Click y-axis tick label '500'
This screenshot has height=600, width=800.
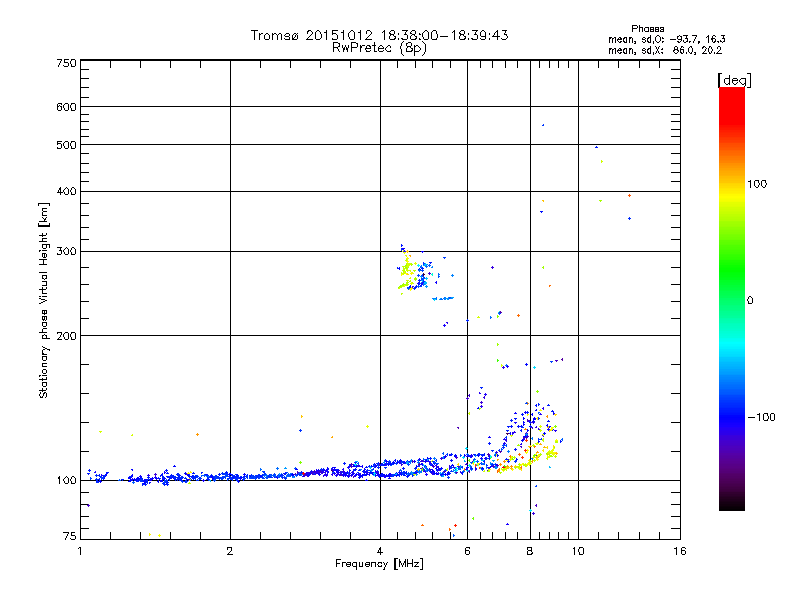[x=66, y=145]
